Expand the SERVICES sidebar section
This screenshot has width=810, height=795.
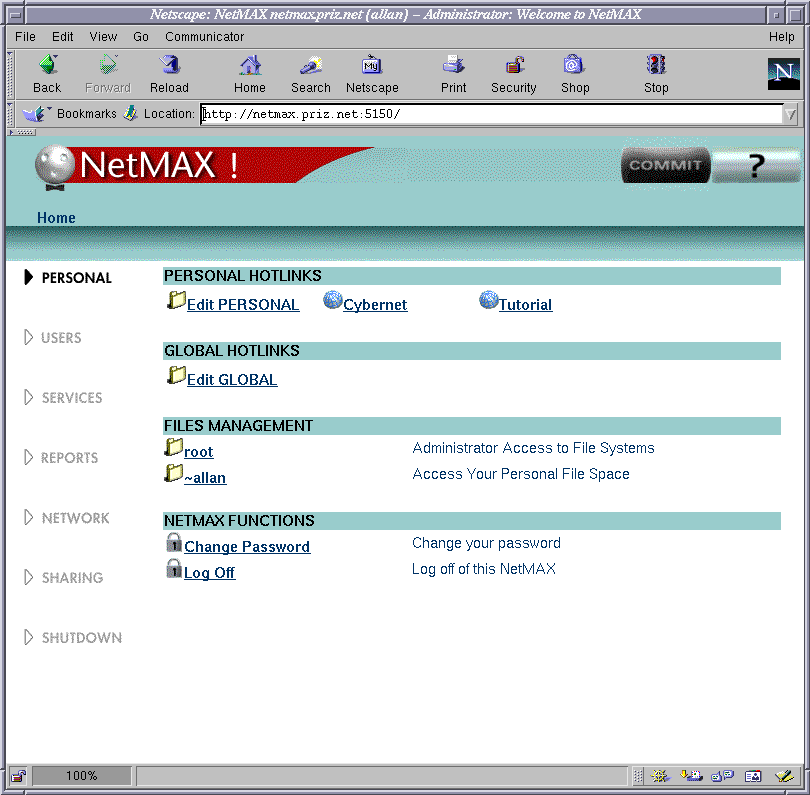(71, 398)
